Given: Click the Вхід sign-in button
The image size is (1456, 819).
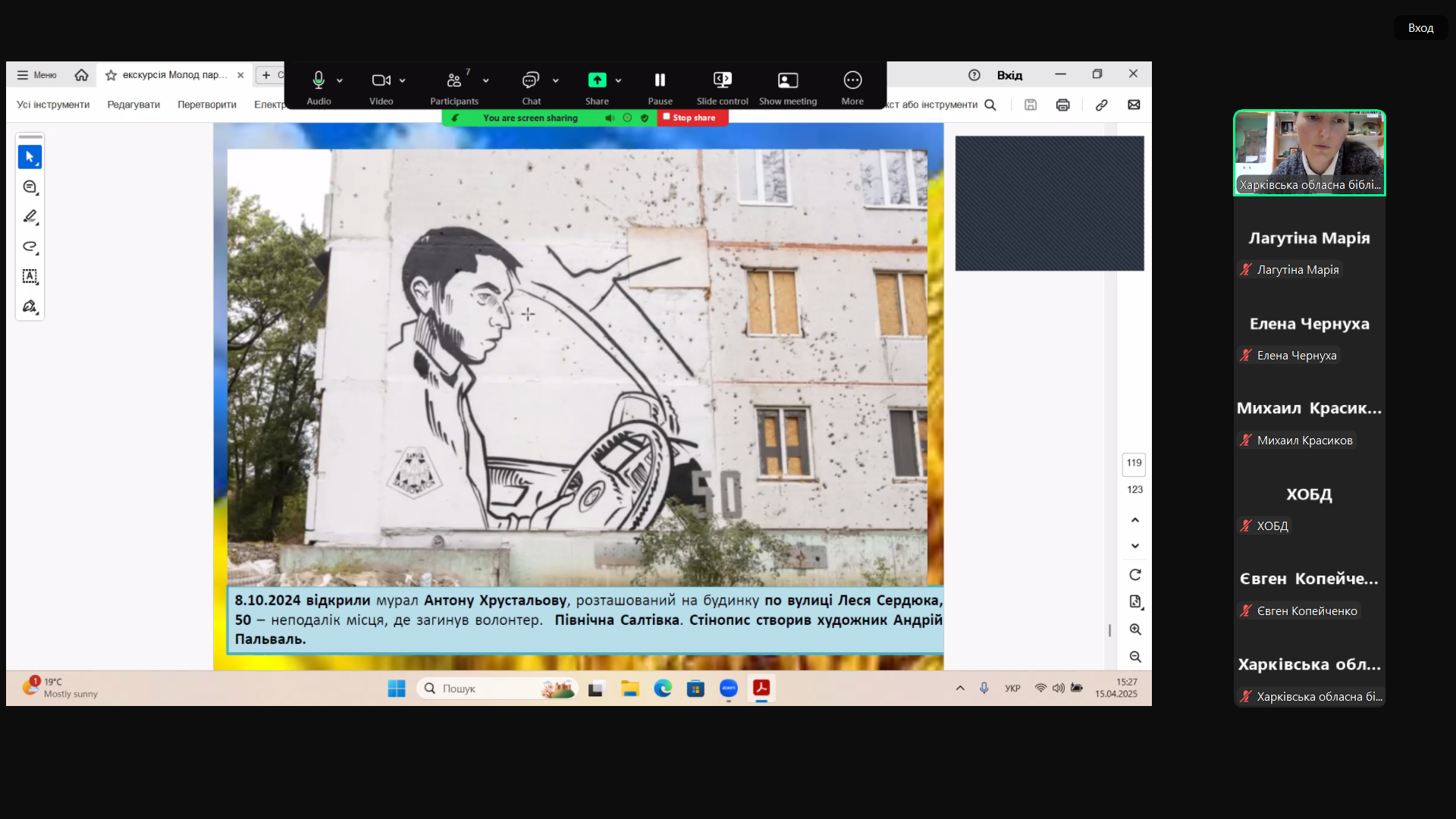Looking at the screenshot, I should pos(1009,75).
